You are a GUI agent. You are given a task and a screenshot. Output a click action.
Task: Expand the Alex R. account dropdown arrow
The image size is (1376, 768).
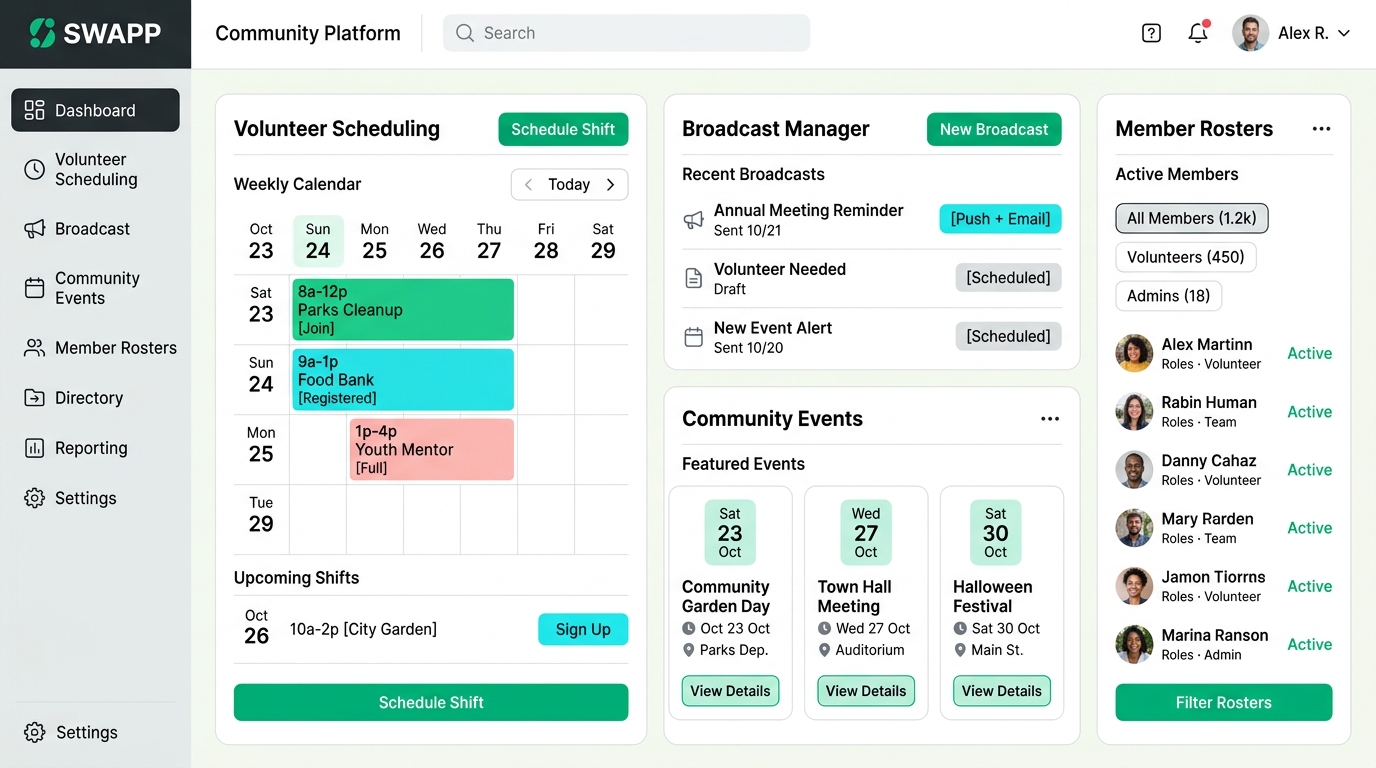point(1344,33)
